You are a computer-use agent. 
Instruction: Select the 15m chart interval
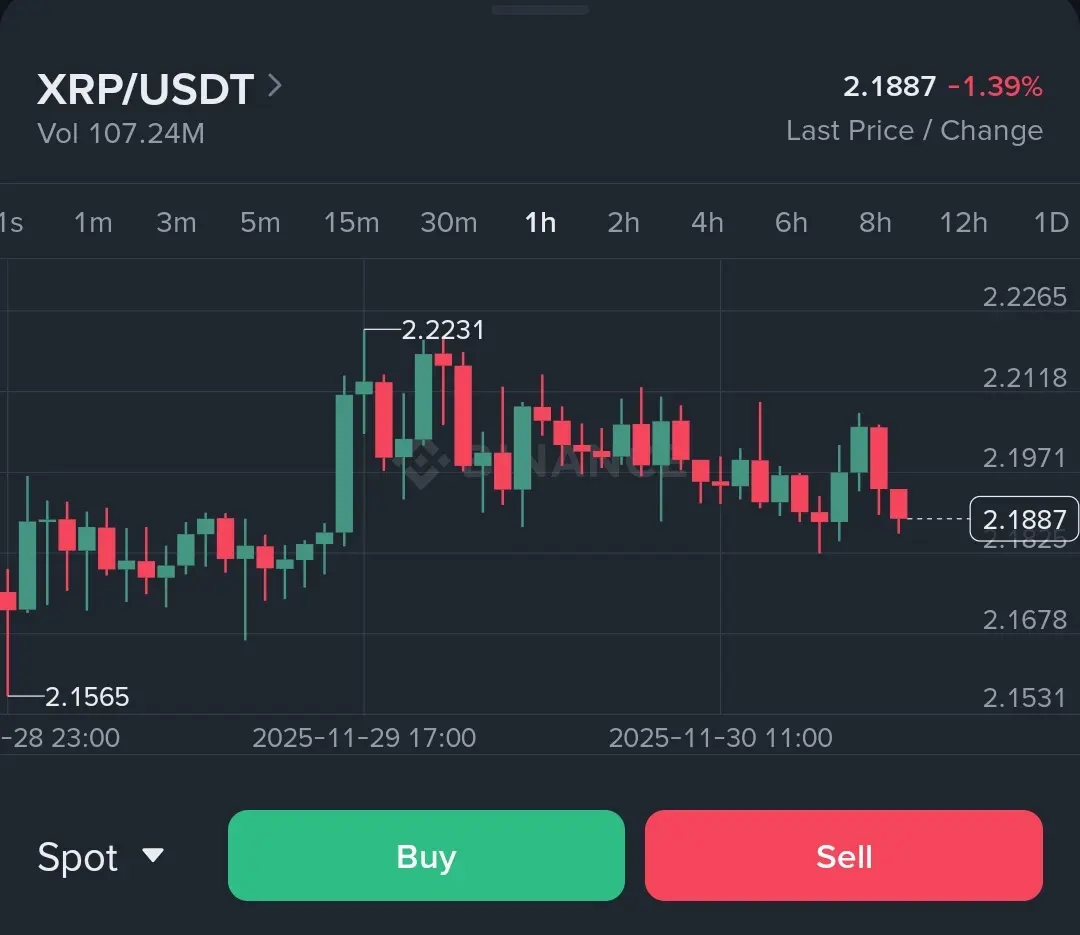(351, 222)
